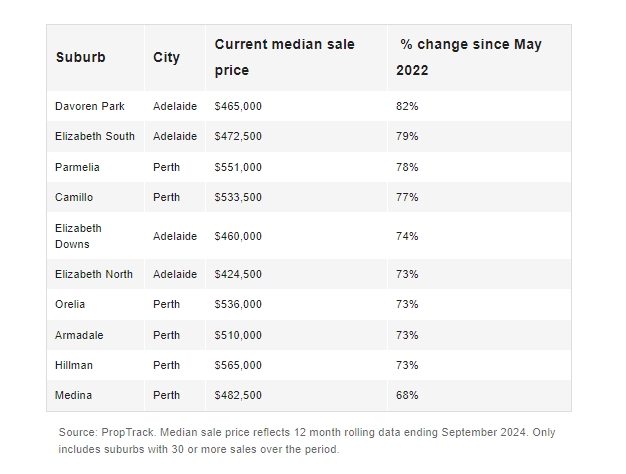Click the City column header
This screenshot has height=474, width=626.
point(166,57)
